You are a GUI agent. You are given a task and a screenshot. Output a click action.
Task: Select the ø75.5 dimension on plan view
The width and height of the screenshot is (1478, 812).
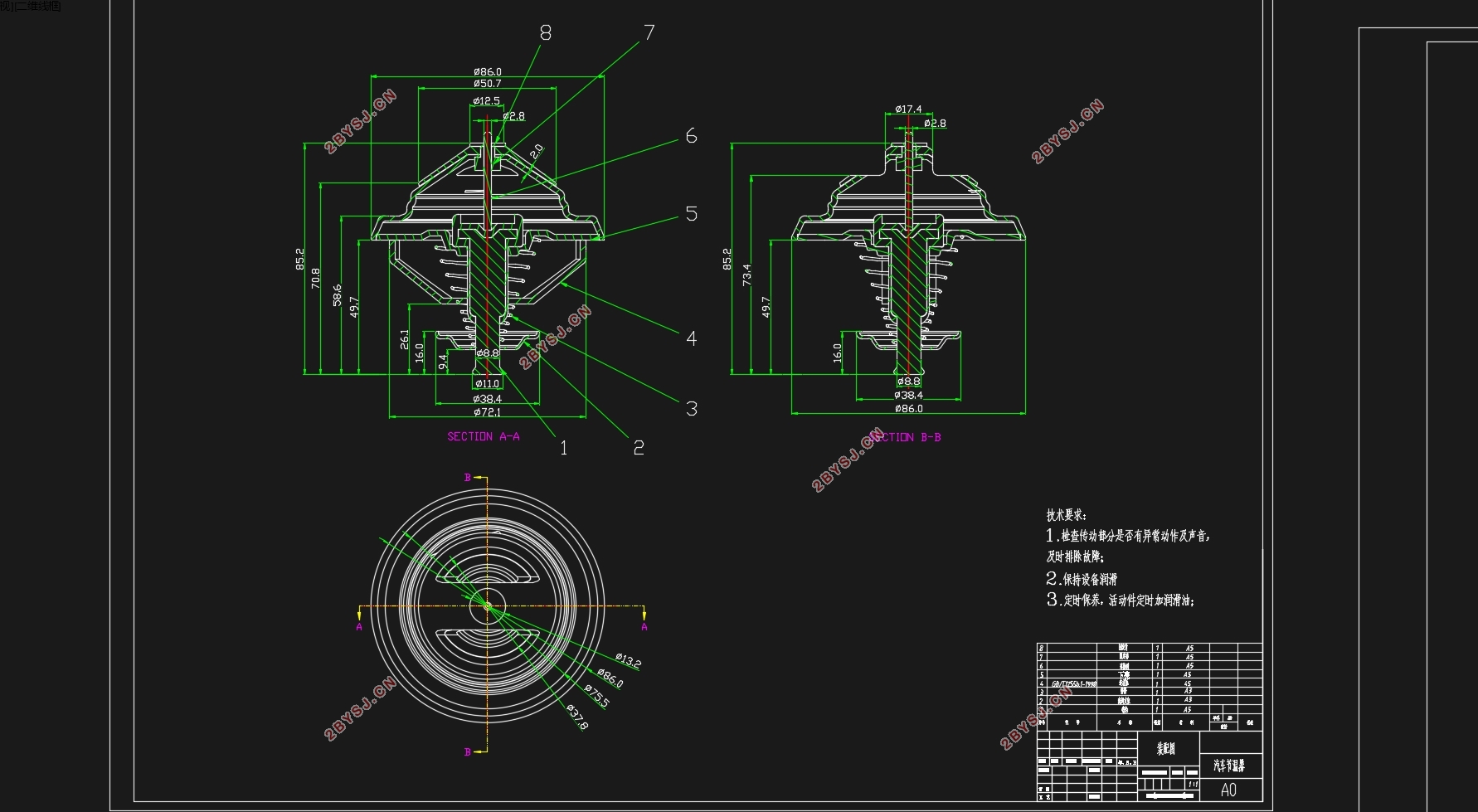[x=596, y=696]
